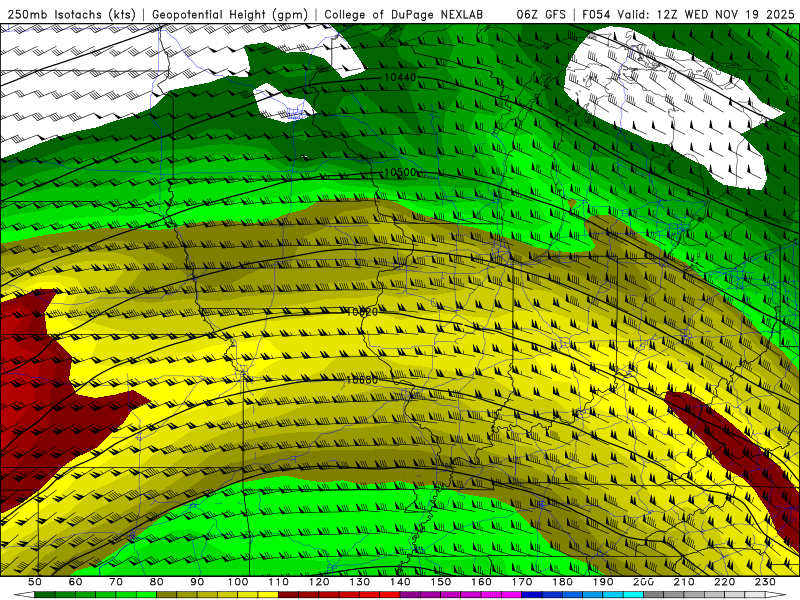Select the bright yellow 105-110 kt legend swatch
The height and width of the screenshot is (600, 800).
[268, 594]
